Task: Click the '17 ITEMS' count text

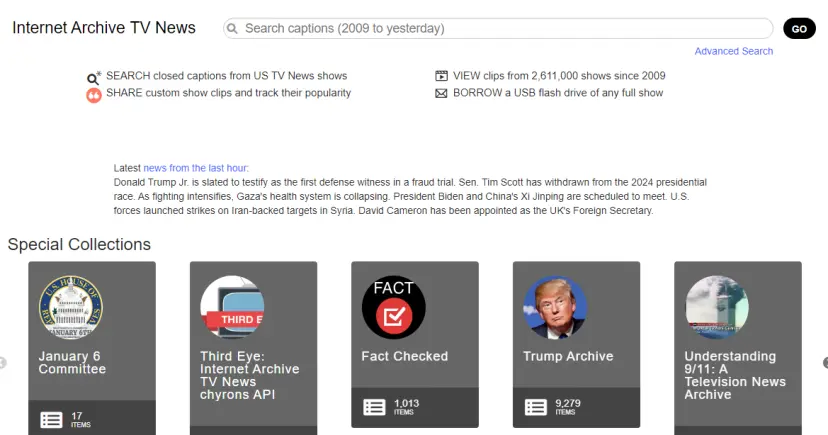Action: coord(81,419)
